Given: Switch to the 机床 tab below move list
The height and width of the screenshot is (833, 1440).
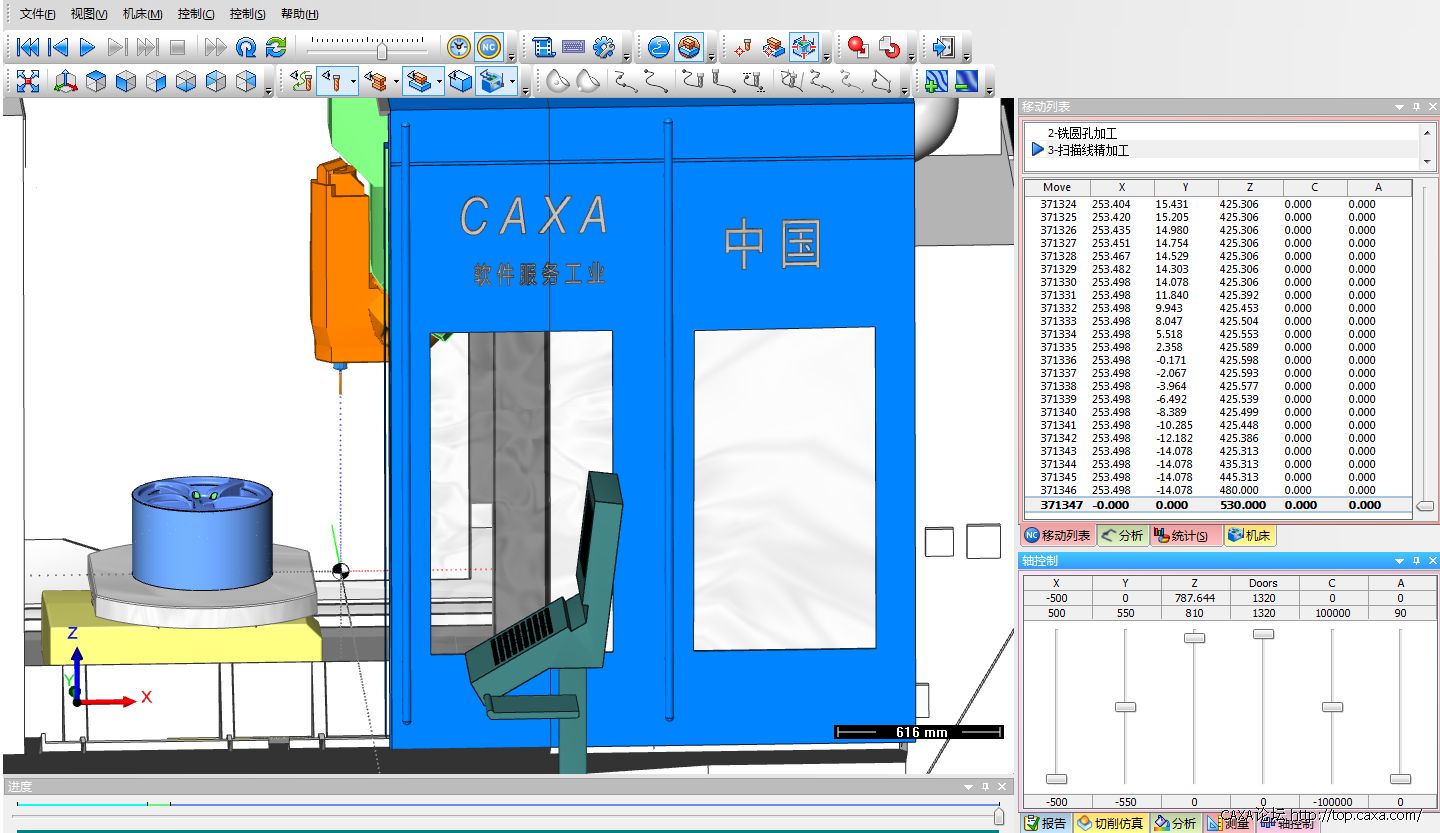Looking at the screenshot, I should 1249,536.
